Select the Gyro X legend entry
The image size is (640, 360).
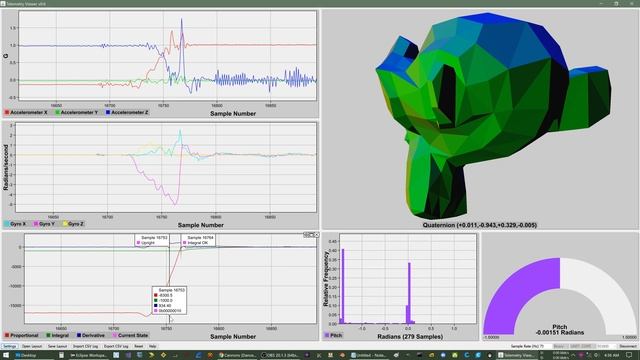[x=16, y=224]
